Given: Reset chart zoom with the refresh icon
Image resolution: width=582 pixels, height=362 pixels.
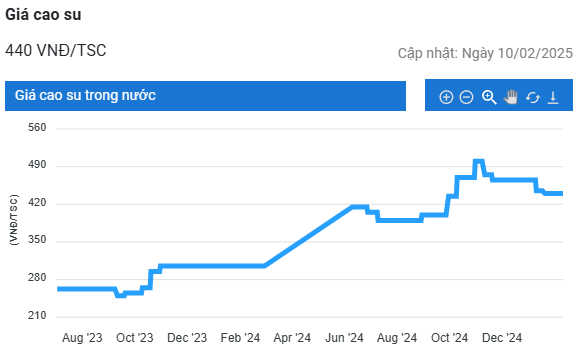Looking at the screenshot, I should click(533, 98).
